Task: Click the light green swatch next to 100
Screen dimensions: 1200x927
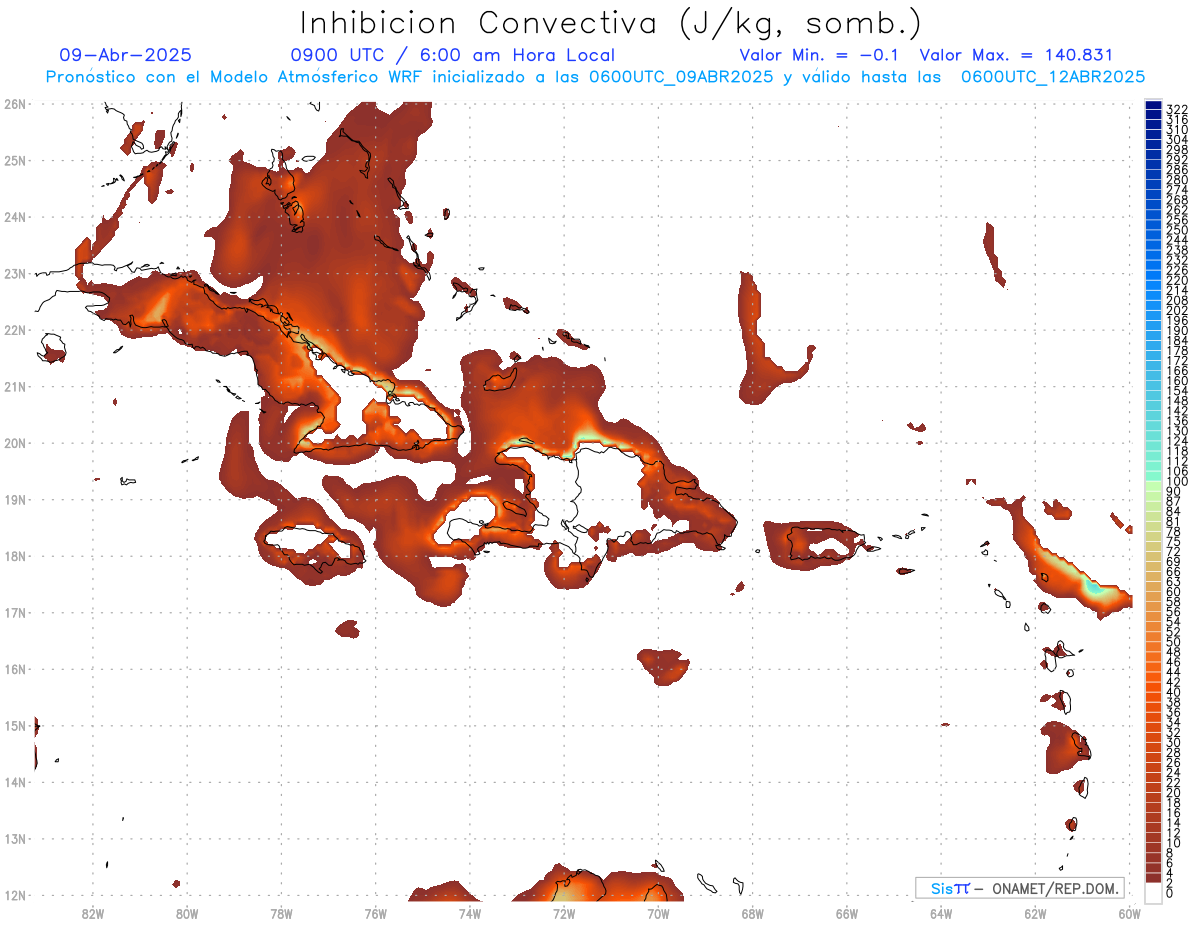Action: pos(1154,485)
